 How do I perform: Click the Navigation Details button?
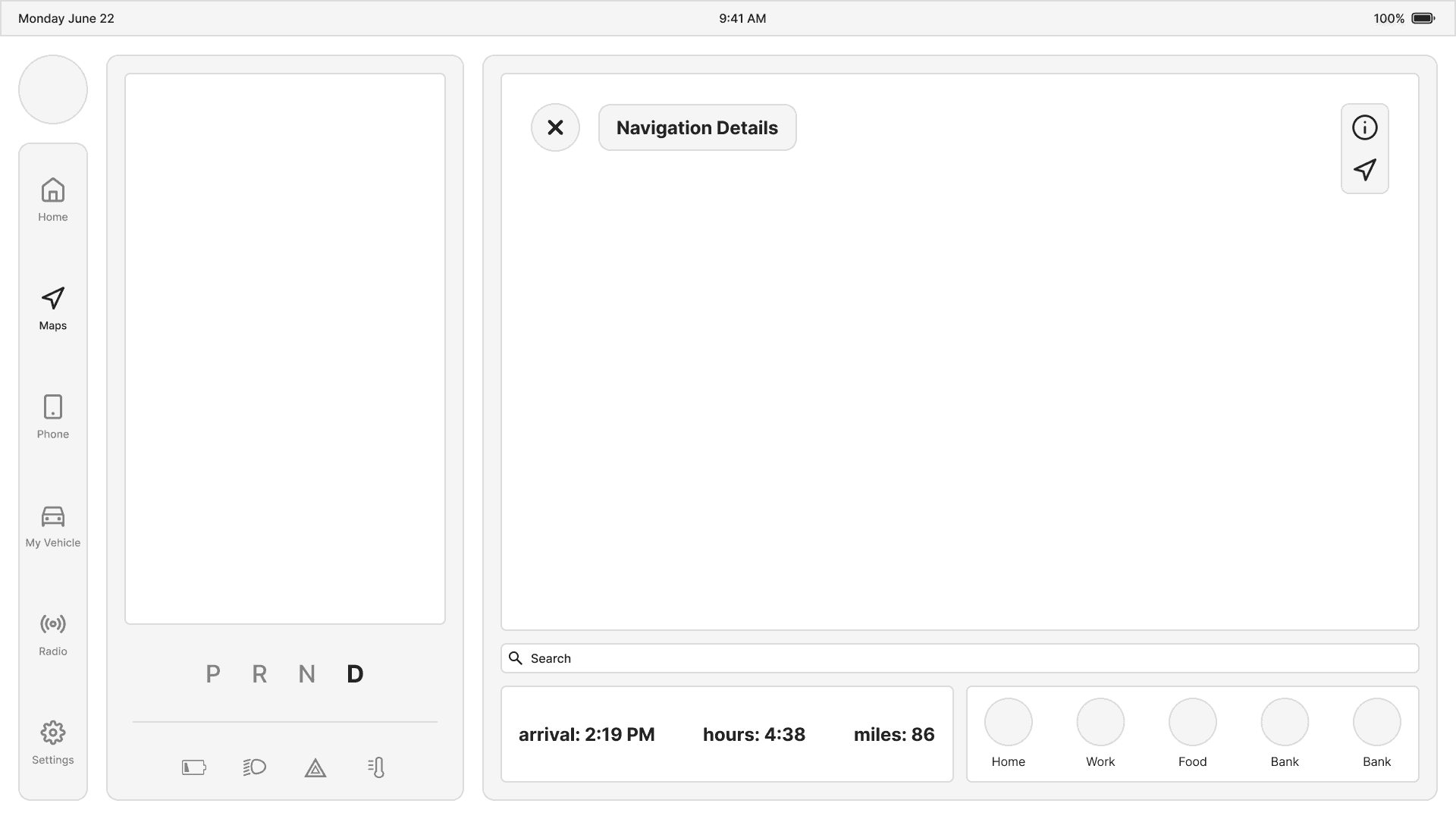point(697,127)
